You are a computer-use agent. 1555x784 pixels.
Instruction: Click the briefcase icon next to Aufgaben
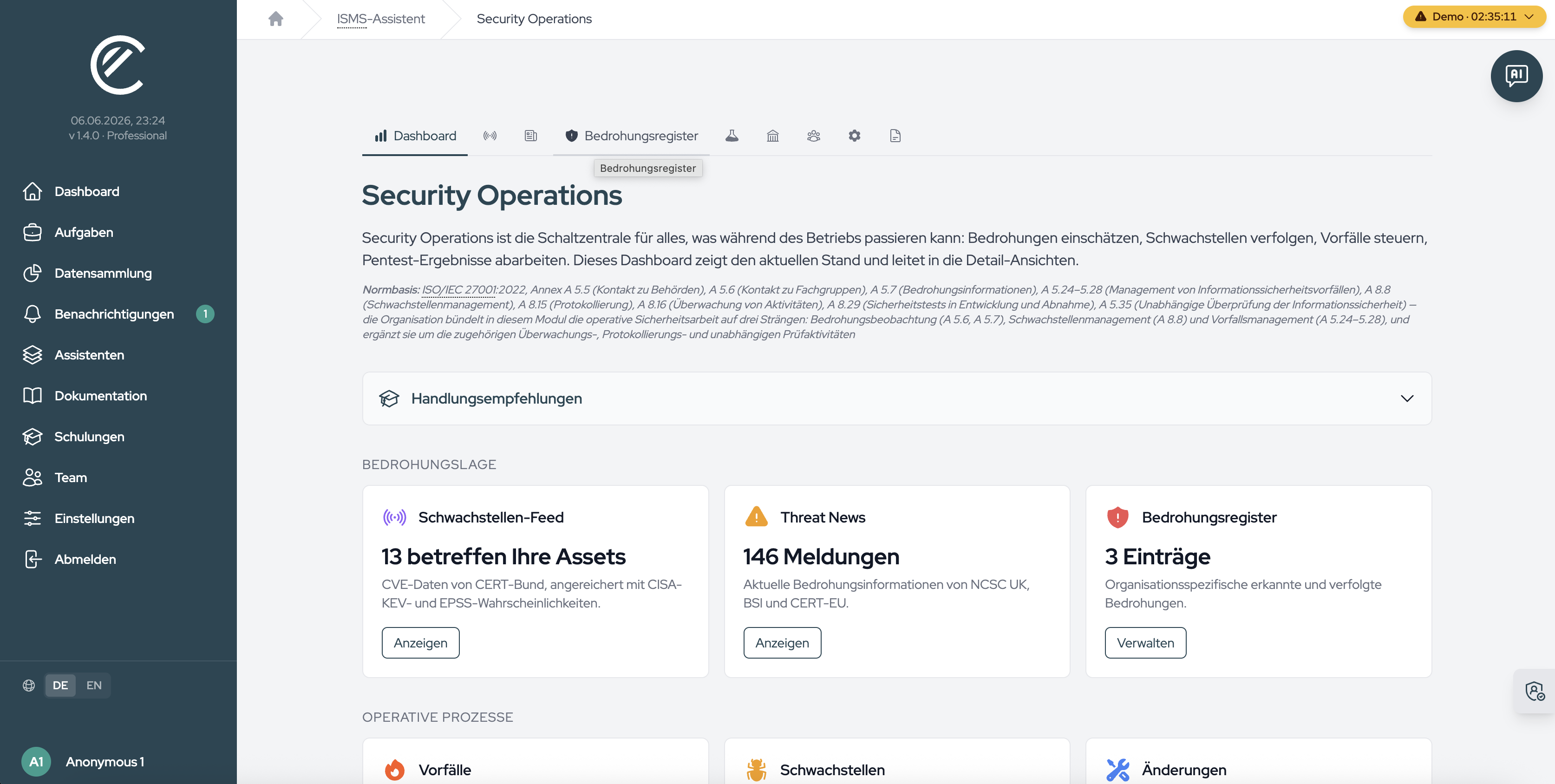(x=33, y=232)
